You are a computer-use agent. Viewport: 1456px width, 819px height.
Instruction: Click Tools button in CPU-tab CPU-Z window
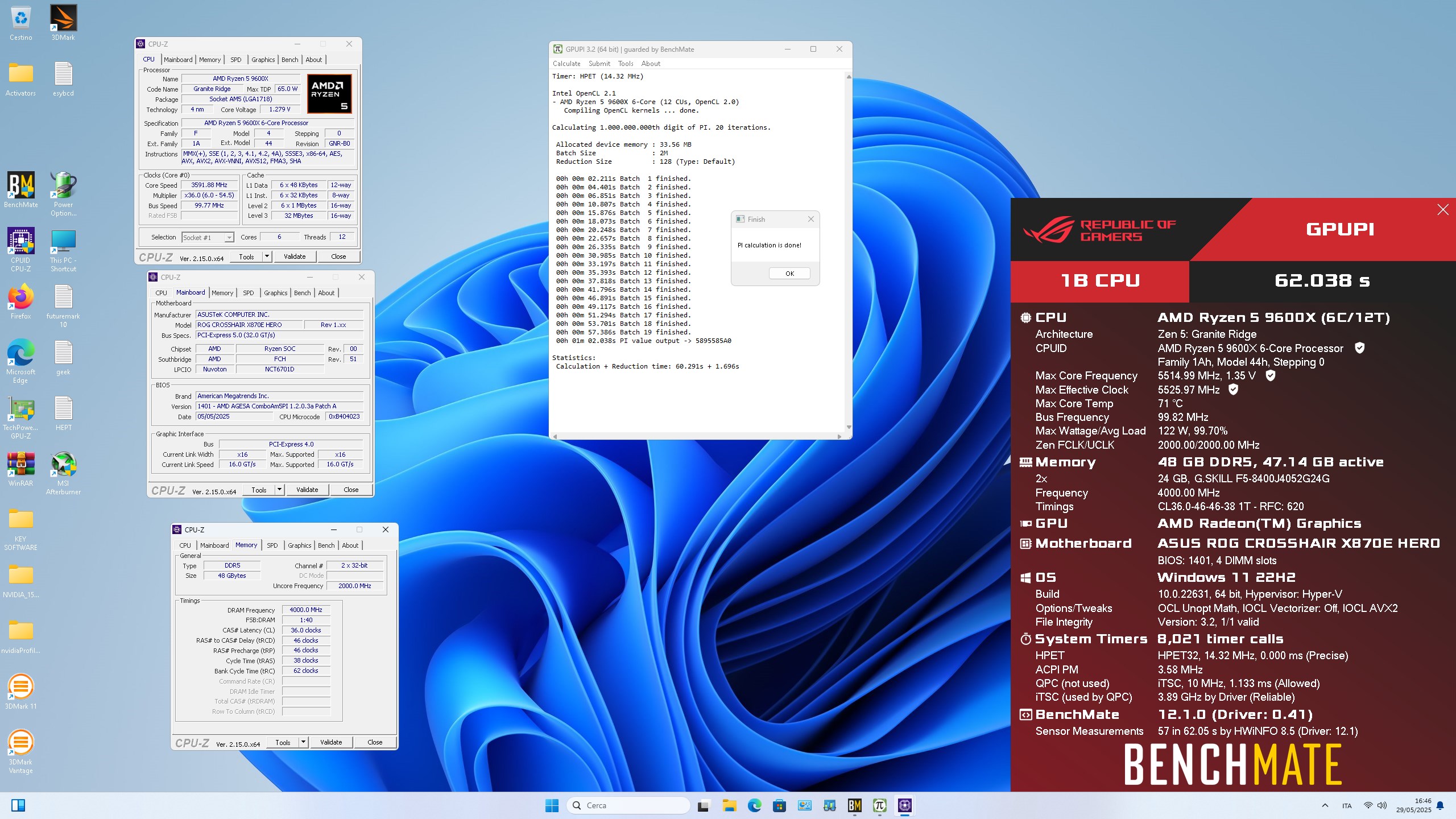[246, 257]
